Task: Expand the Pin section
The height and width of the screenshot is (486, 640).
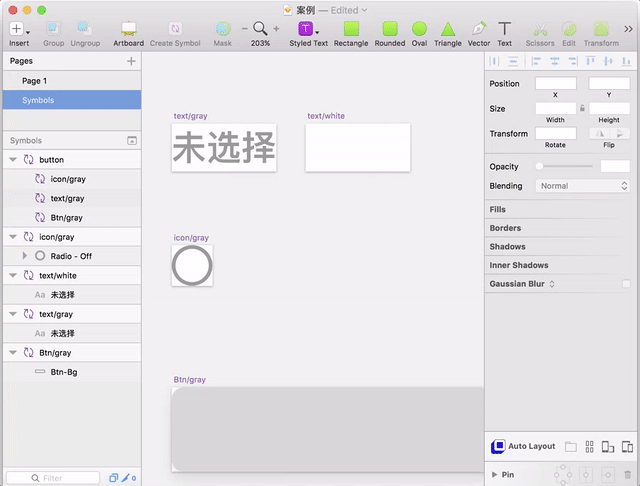Action: [494, 475]
